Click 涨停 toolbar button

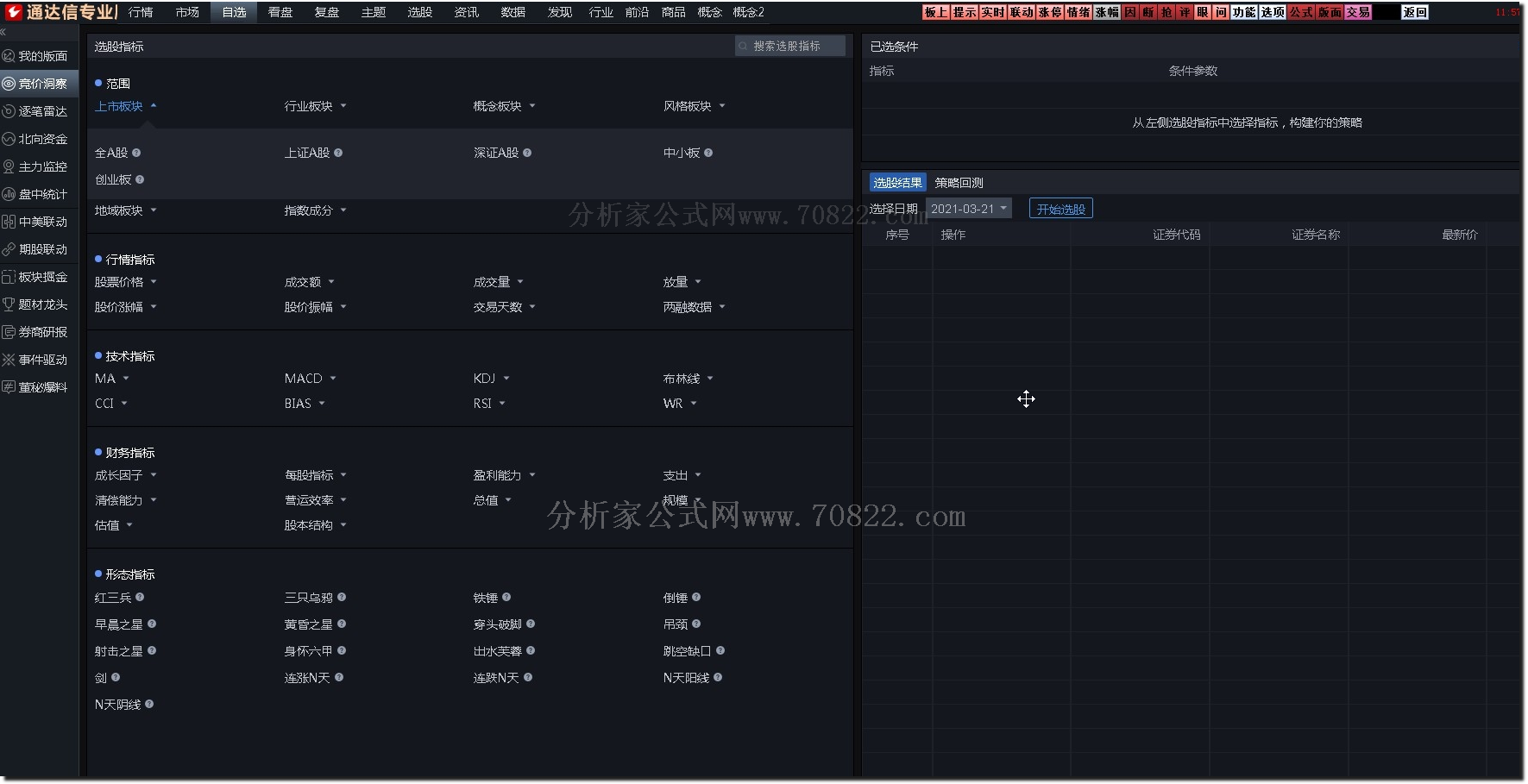click(1050, 12)
